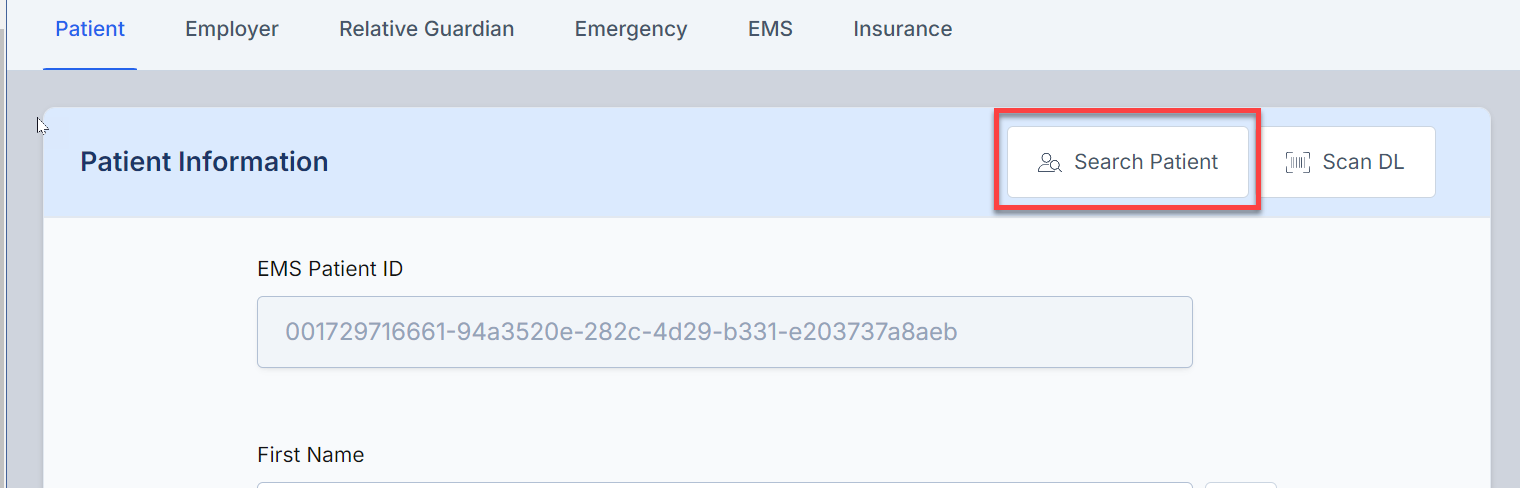The width and height of the screenshot is (1520, 488).
Task: Click the person-search icon in Search Patient
Action: (x=1049, y=163)
